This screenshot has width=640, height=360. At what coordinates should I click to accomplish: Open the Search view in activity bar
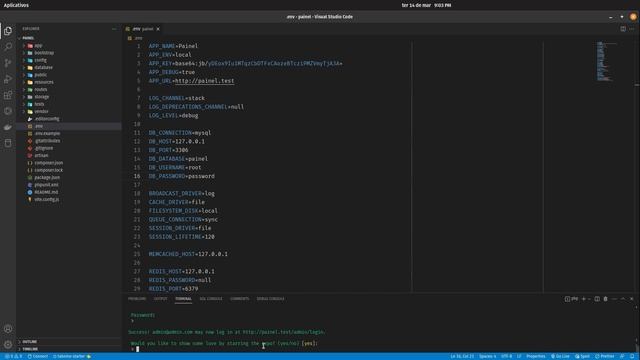(8, 47)
